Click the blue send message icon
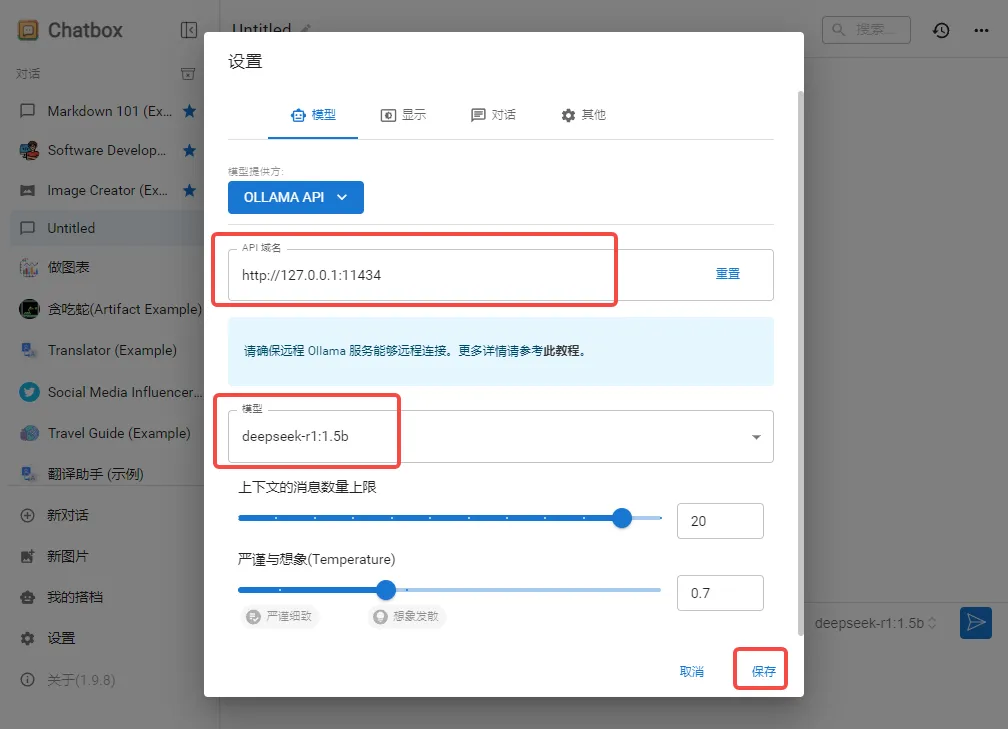Viewport: 1008px width, 729px height. click(975, 622)
